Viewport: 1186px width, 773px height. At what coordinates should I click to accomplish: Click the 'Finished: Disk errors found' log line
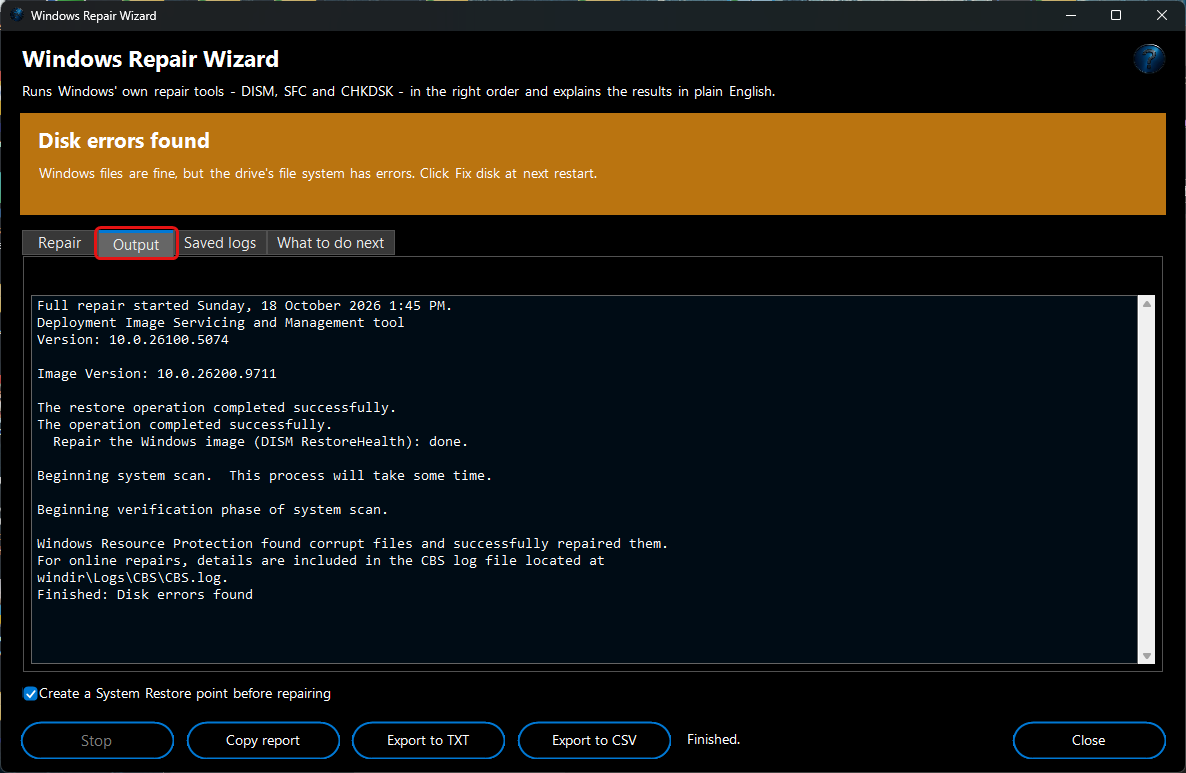pos(145,594)
